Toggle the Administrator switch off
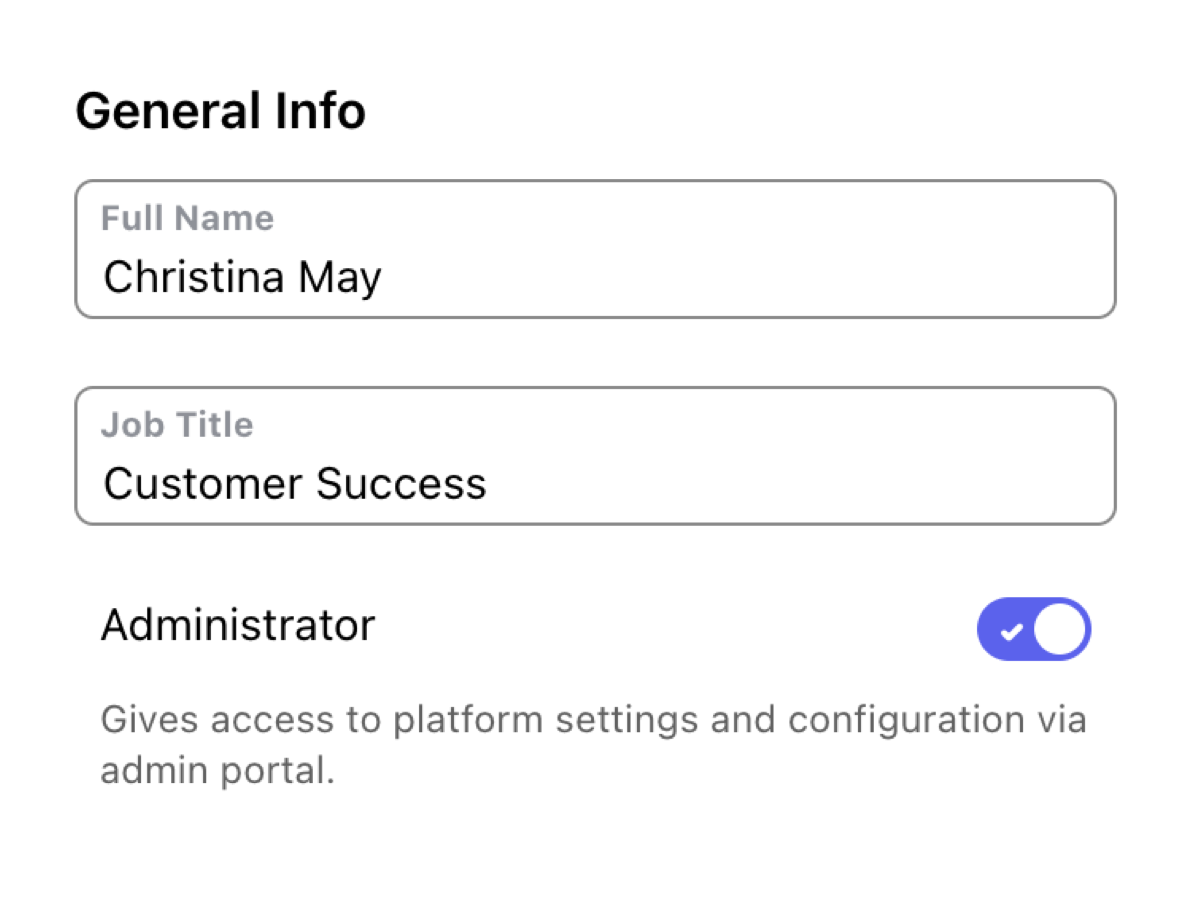 point(1033,629)
